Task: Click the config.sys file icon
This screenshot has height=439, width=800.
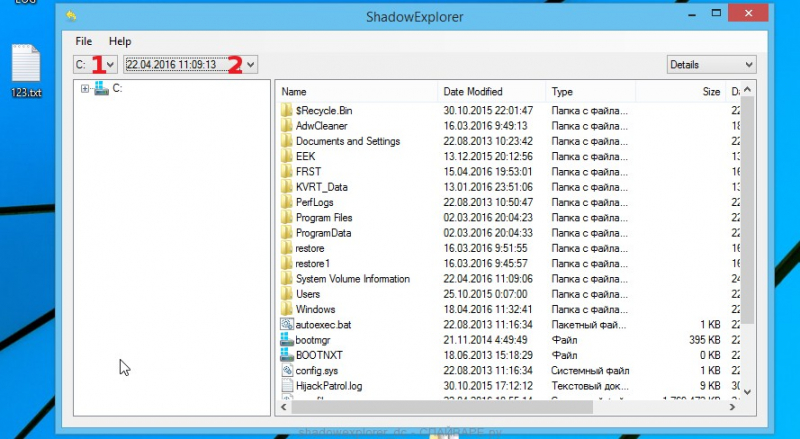Action: 287,371
